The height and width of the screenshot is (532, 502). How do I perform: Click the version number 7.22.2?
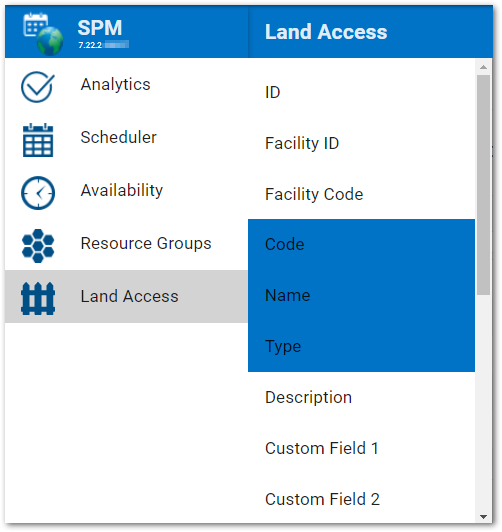(x=90, y=45)
